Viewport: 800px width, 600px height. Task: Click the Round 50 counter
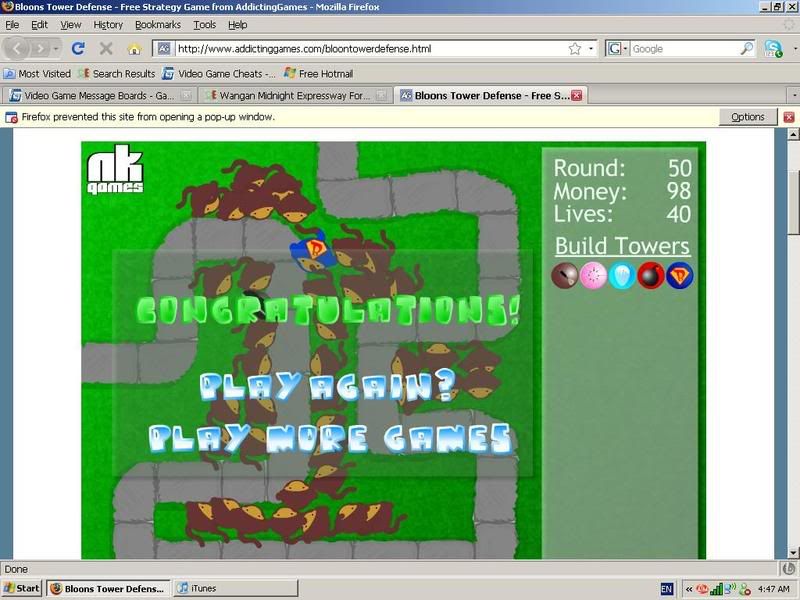click(x=622, y=168)
